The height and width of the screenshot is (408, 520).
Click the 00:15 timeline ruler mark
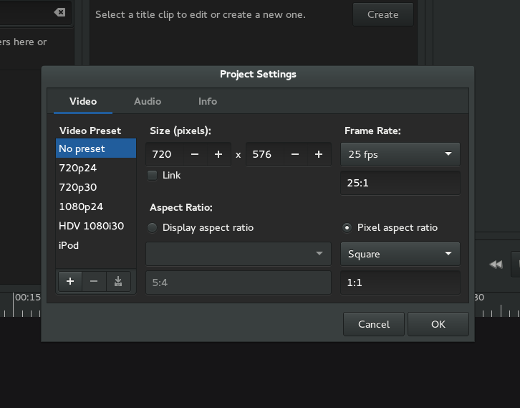tap(28, 297)
